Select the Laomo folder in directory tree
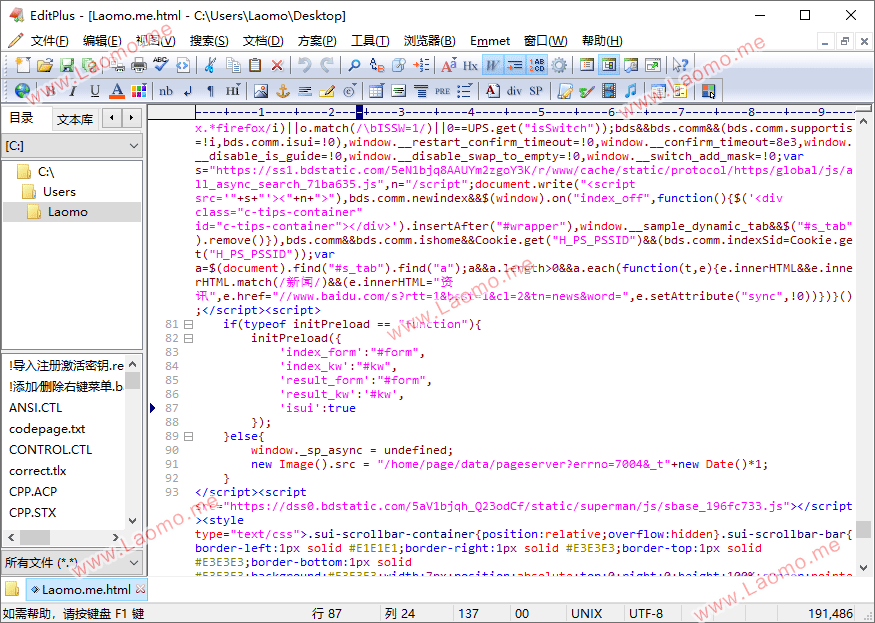 click(68, 212)
